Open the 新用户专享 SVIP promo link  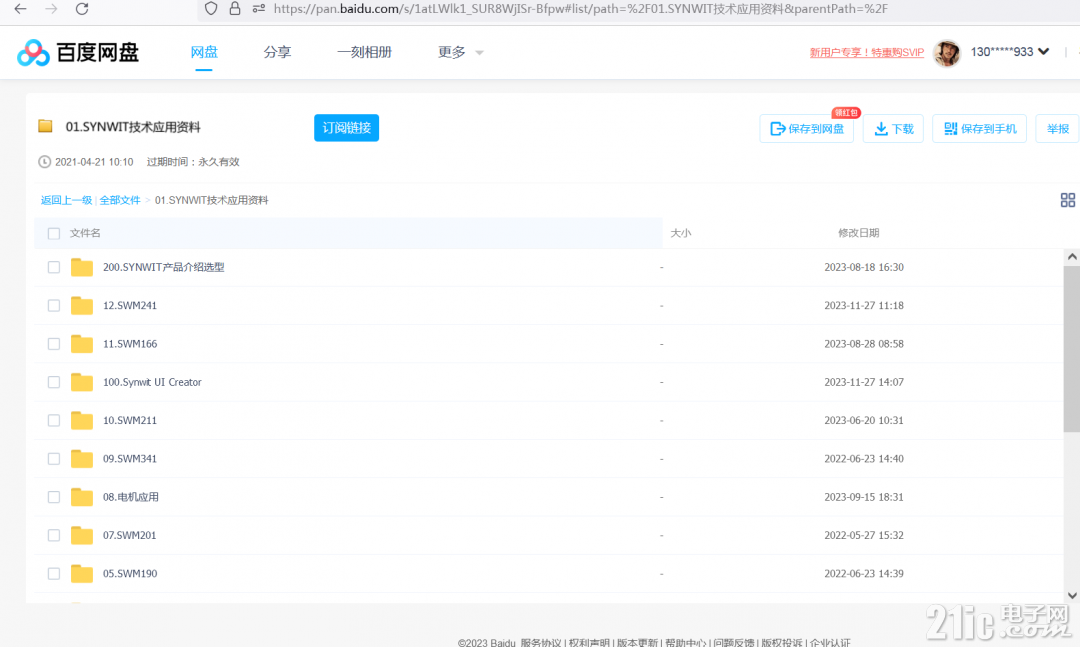click(866, 52)
